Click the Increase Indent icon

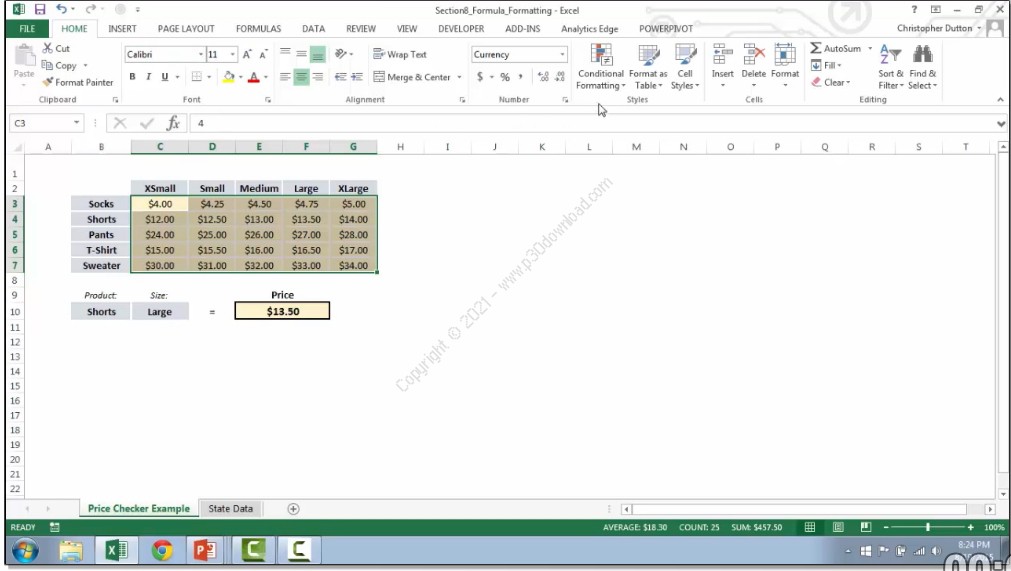point(357,77)
